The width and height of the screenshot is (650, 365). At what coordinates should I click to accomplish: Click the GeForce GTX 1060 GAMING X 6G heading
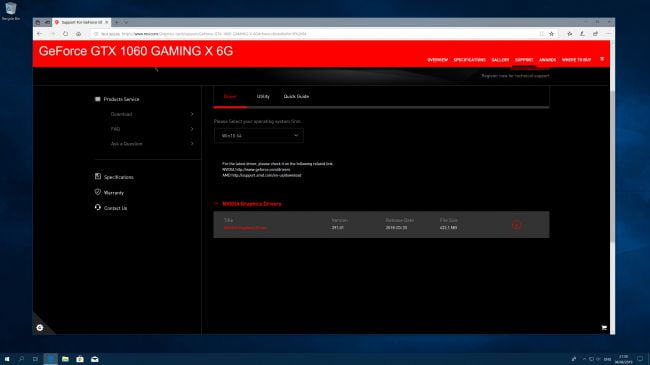point(136,51)
